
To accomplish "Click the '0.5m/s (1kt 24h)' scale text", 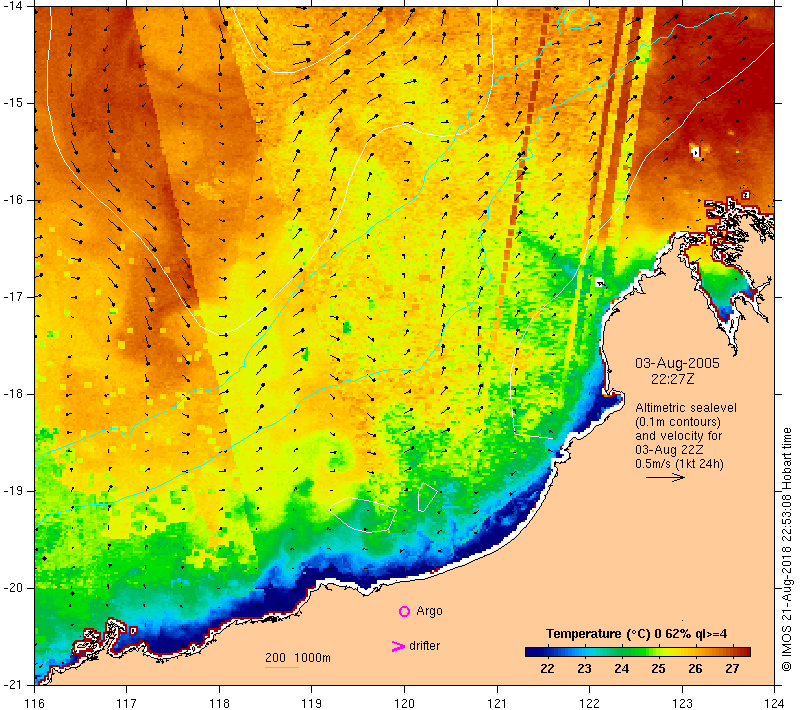I will [679, 464].
